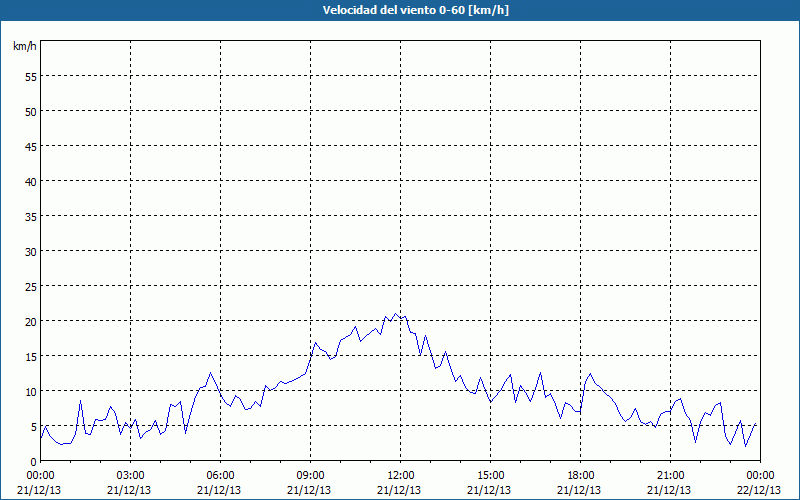Click the y-axis value 50
The image size is (800, 500).
(31, 112)
